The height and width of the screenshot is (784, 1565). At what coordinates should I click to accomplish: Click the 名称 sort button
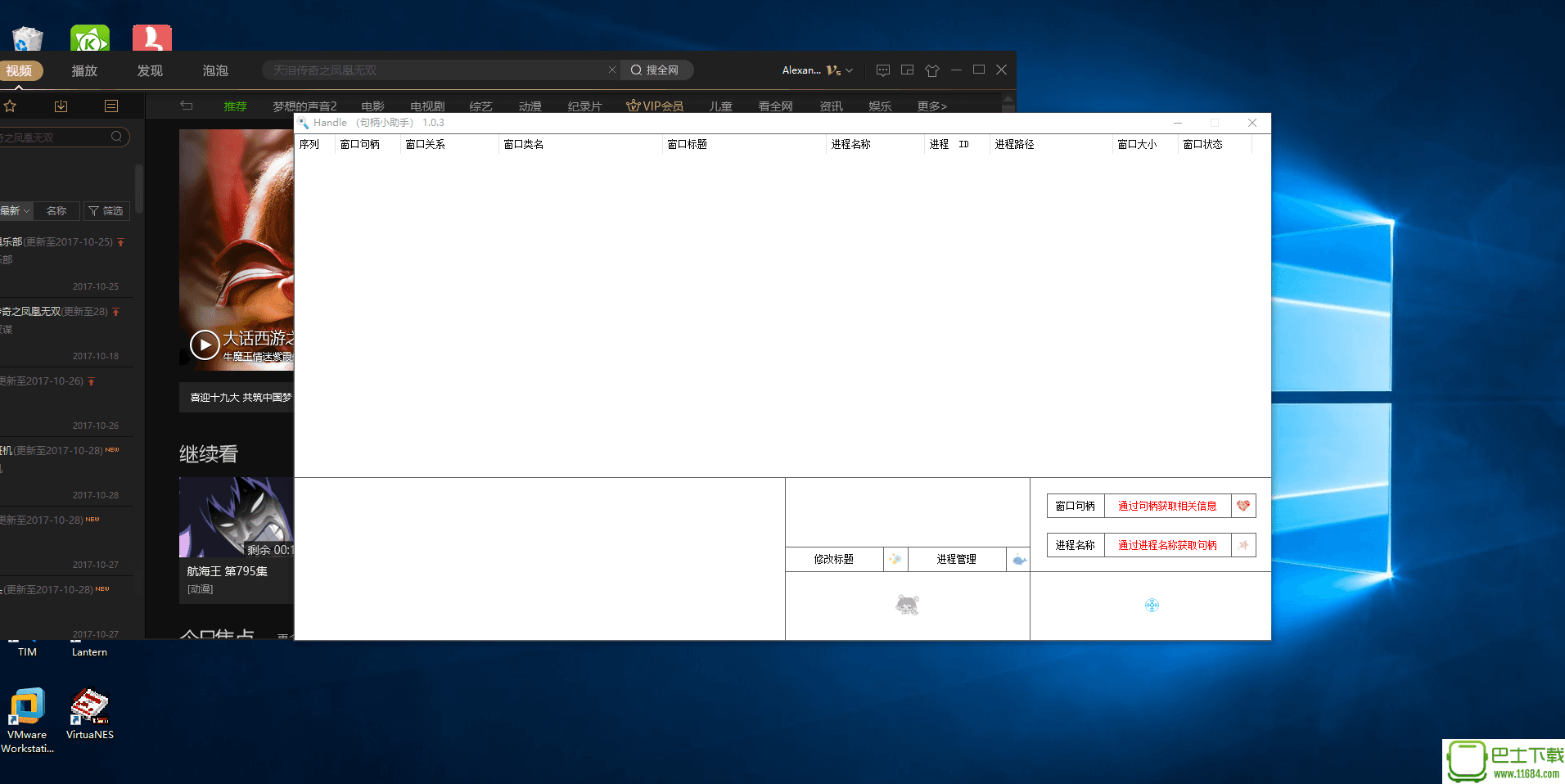point(56,210)
